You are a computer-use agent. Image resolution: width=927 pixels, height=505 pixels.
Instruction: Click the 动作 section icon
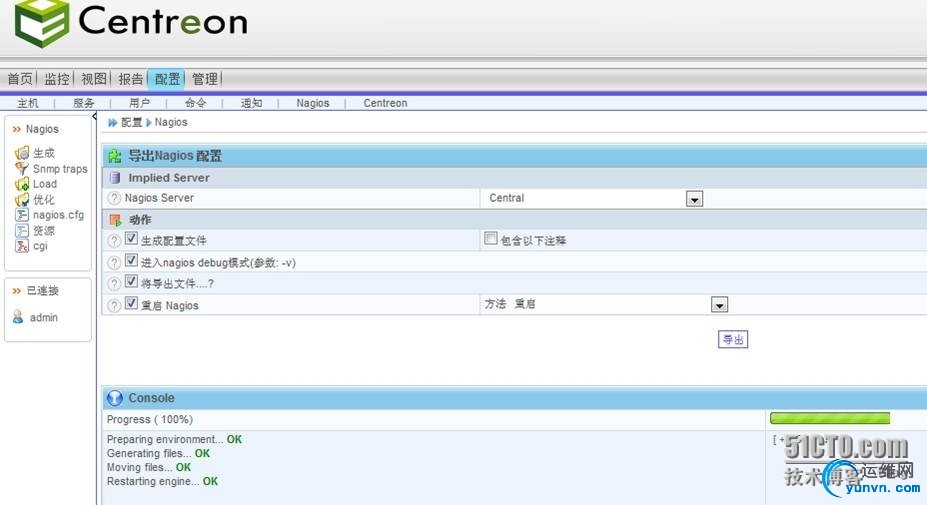coord(115,220)
